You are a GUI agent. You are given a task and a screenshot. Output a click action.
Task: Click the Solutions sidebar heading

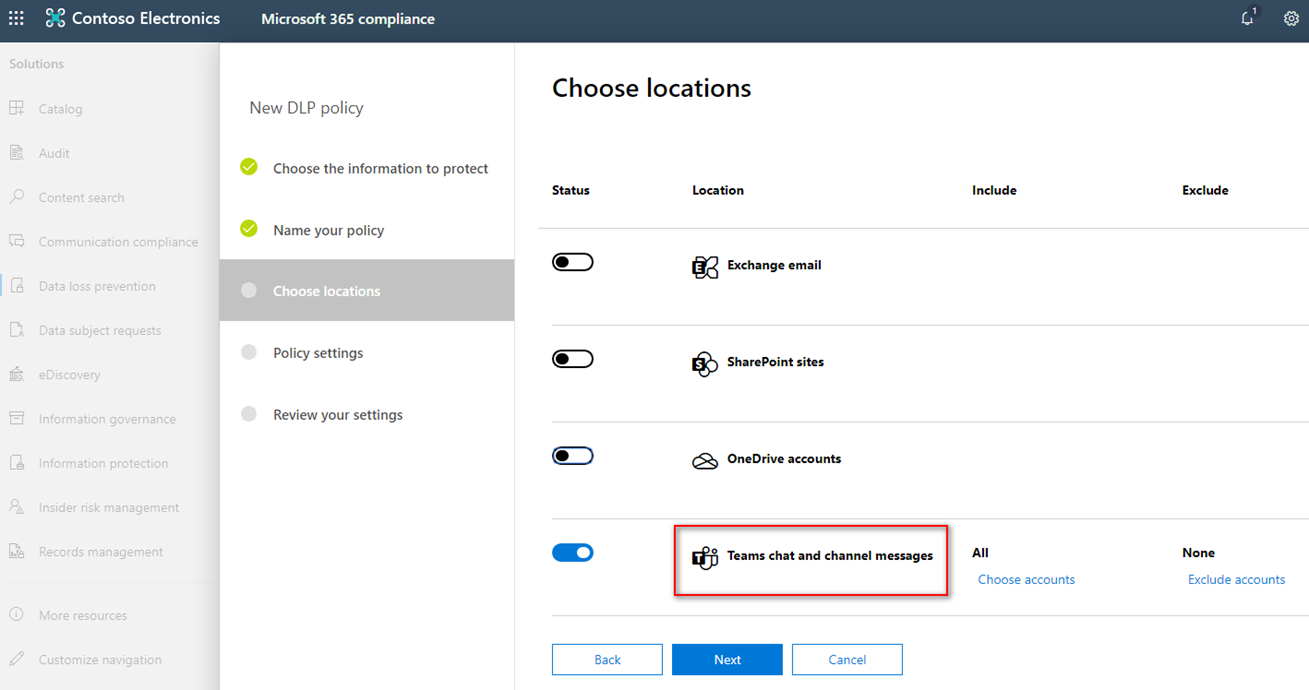click(36, 63)
